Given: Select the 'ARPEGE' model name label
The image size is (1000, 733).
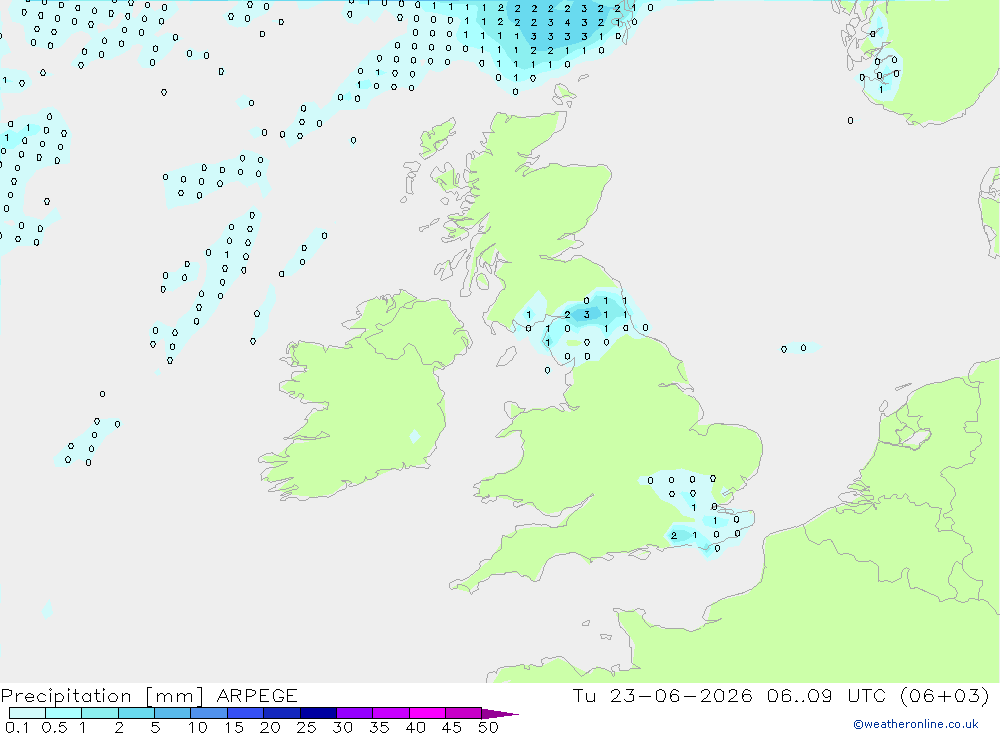Looking at the screenshot, I should click(x=257, y=696).
